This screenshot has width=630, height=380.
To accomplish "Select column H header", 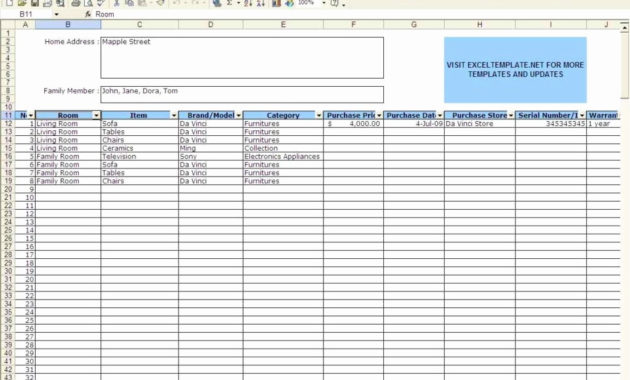I will click(x=480, y=25).
